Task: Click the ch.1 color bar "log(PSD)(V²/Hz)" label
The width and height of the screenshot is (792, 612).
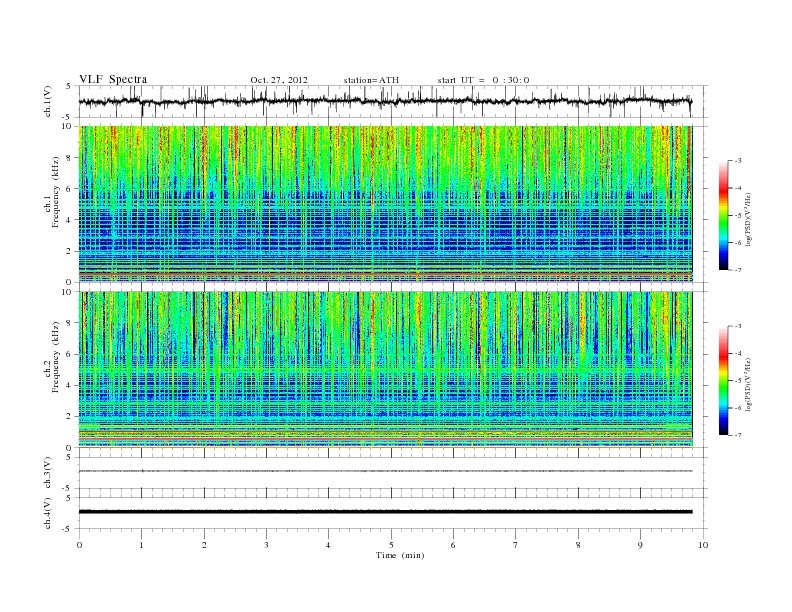Action: pyautogui.click(x=750, y=219)
